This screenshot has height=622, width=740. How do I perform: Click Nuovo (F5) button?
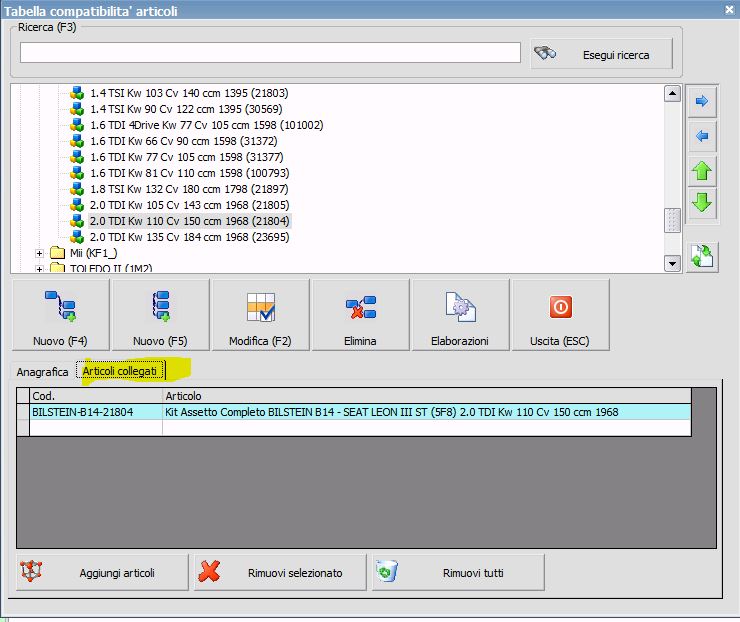click(160, 315)
